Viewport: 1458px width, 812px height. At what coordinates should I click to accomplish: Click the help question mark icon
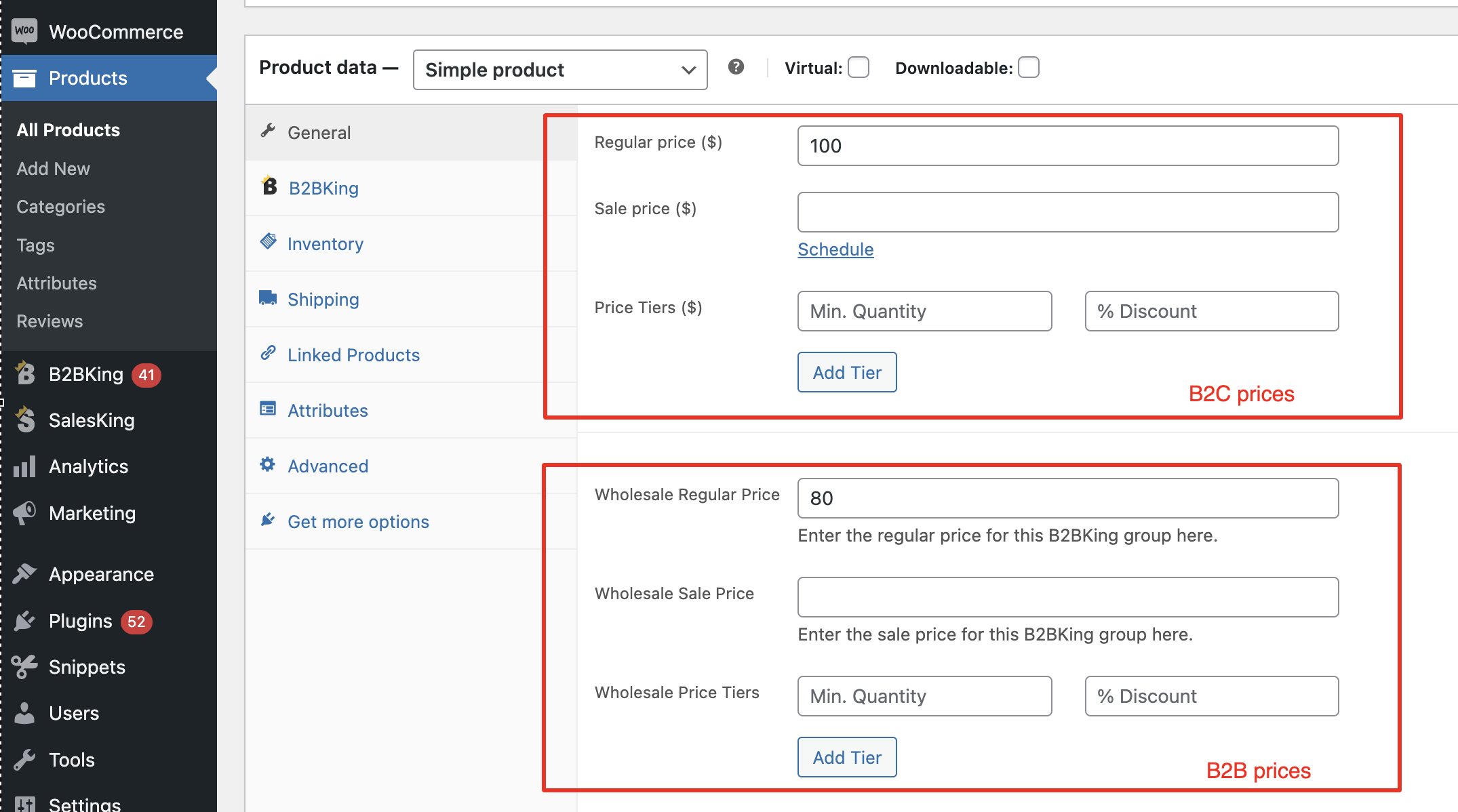(x=736, y=66)
